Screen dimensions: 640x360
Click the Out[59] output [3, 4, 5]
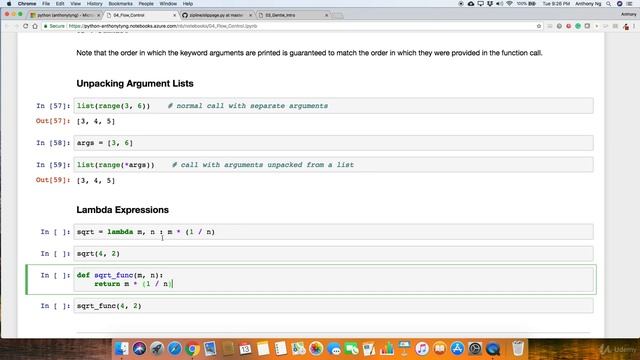tap(96, 180)
